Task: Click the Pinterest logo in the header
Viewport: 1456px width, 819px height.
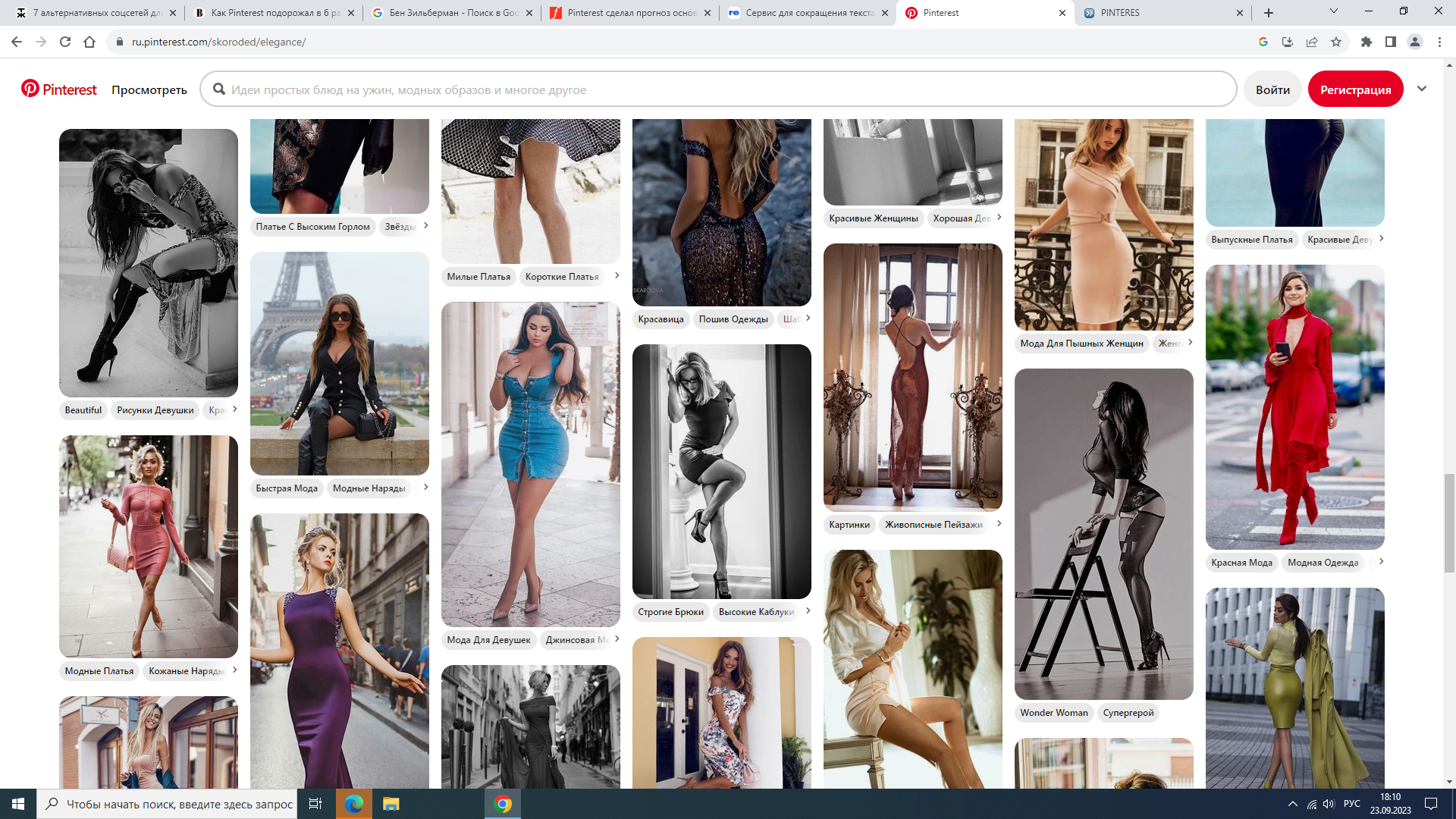Action: point(59,89)
